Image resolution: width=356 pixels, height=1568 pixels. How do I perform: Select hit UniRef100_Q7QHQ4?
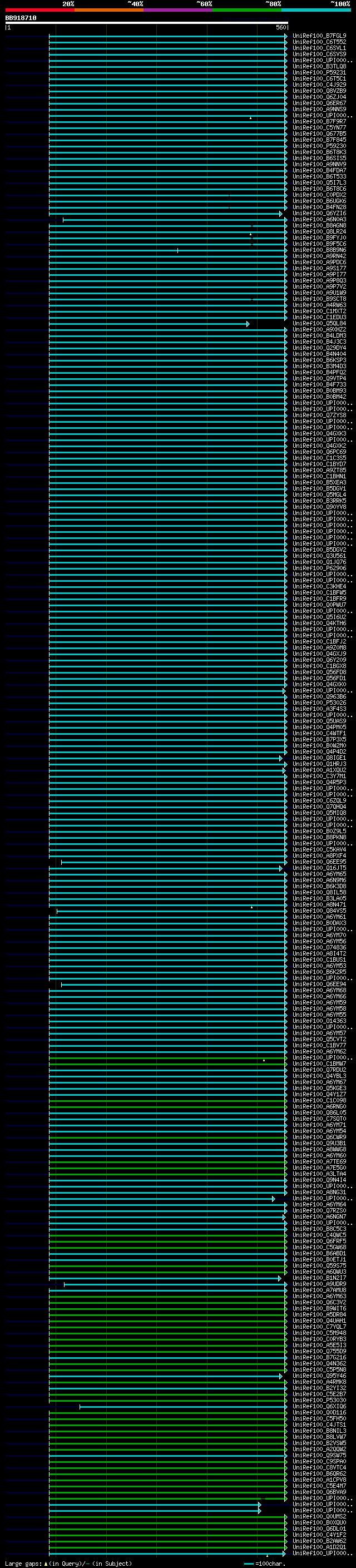[x=319, y=807]
